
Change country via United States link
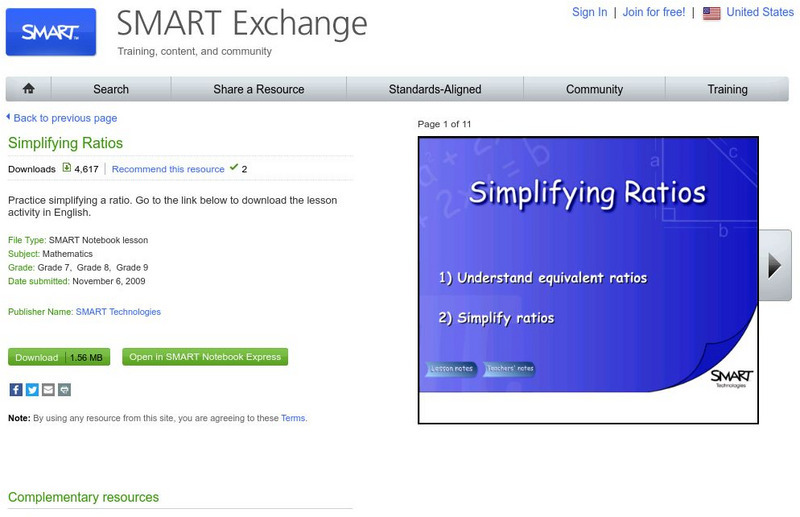pos(760,12)
